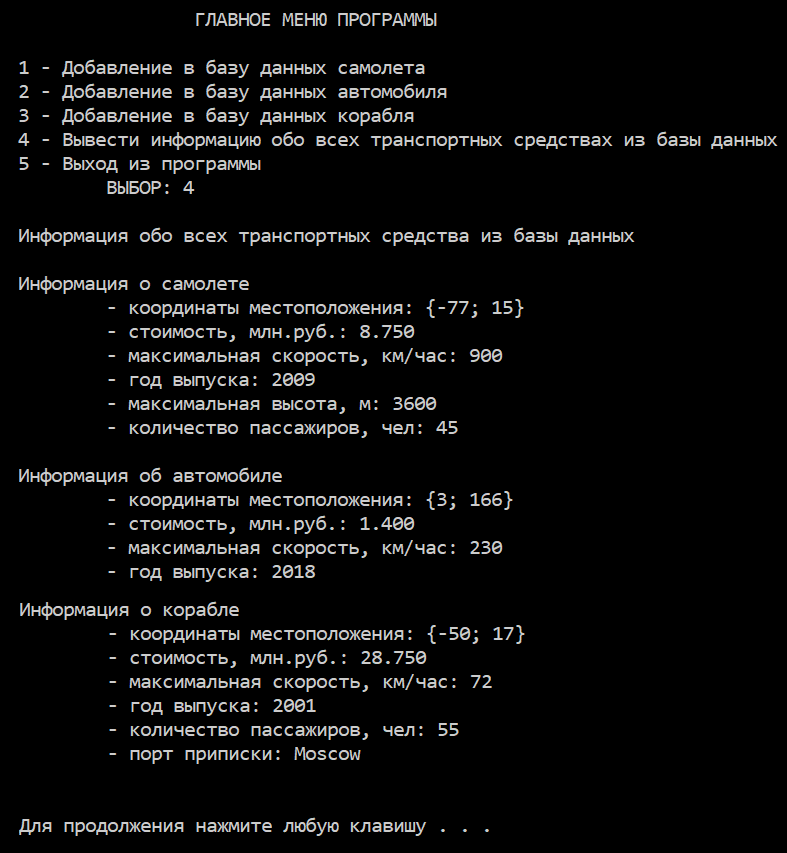Click option 5 Выход из программы

[x=140, y=164]
